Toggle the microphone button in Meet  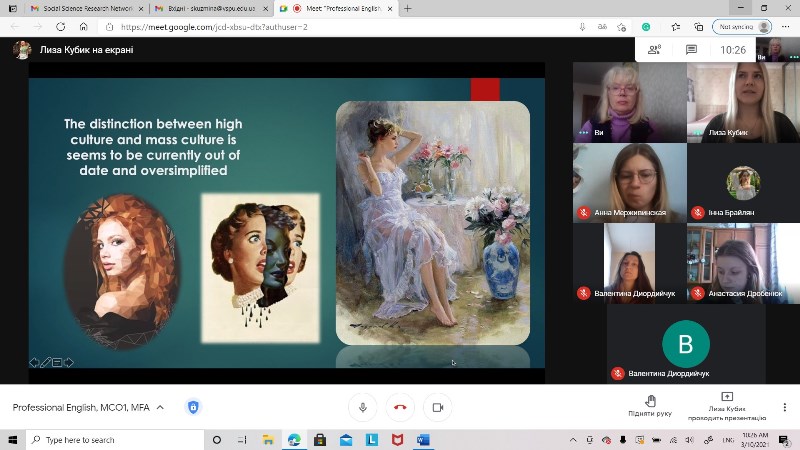(363, 407)
